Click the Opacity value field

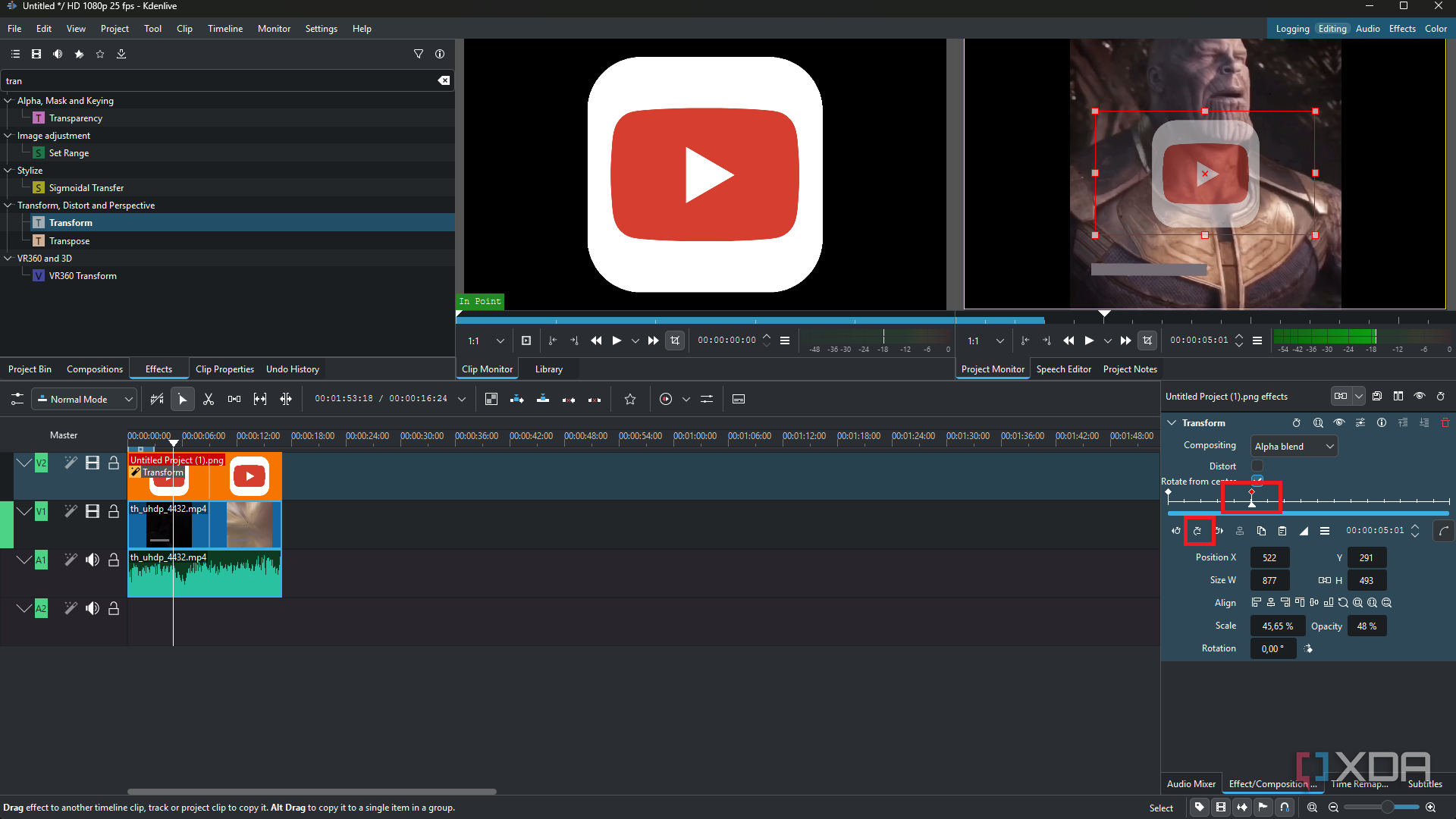(x=1367, y=626)
